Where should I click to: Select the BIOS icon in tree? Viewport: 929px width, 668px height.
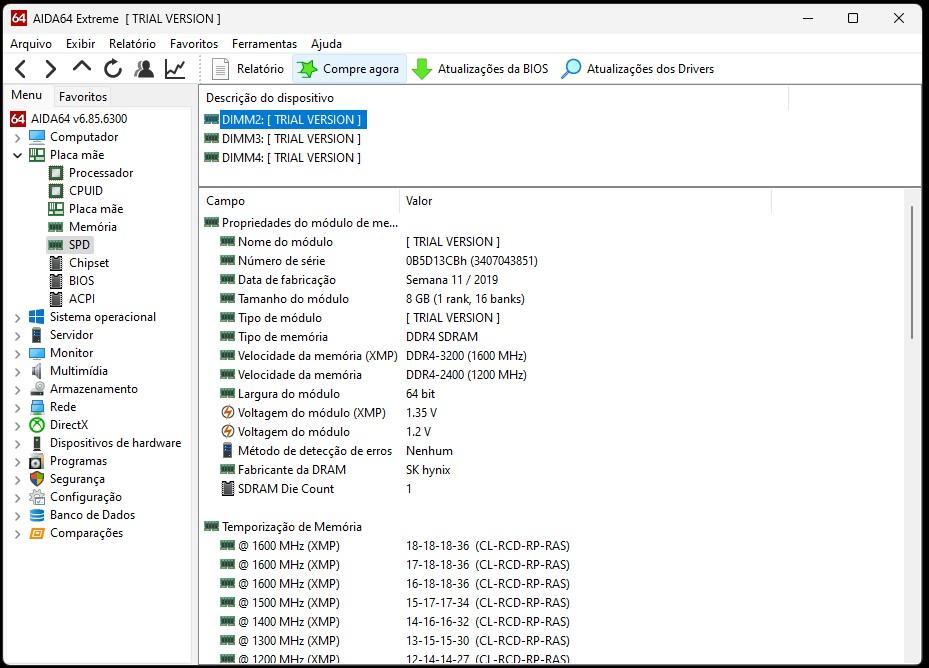pos(56,281)
